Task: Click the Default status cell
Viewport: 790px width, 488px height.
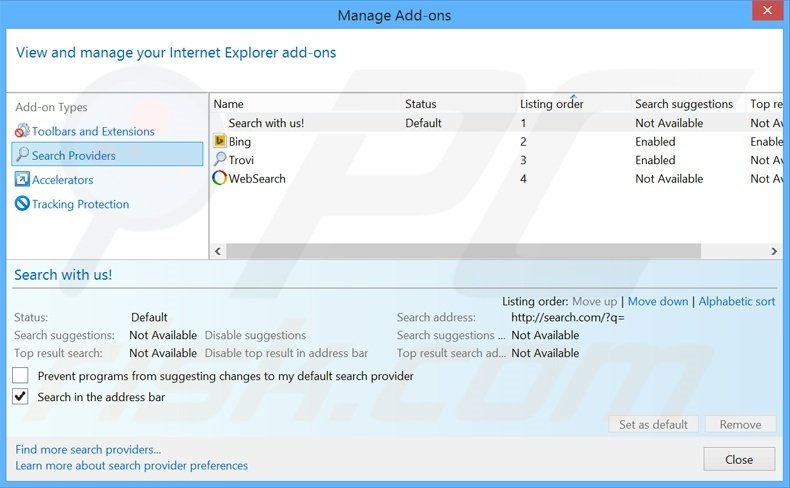Action: point(423,123)
